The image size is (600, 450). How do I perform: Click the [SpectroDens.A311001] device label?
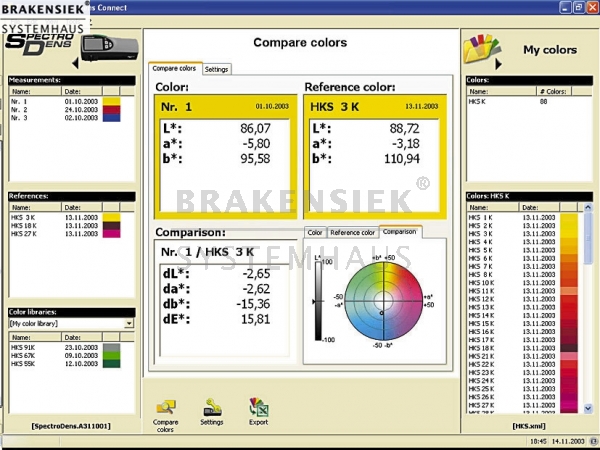coord(71,426)
